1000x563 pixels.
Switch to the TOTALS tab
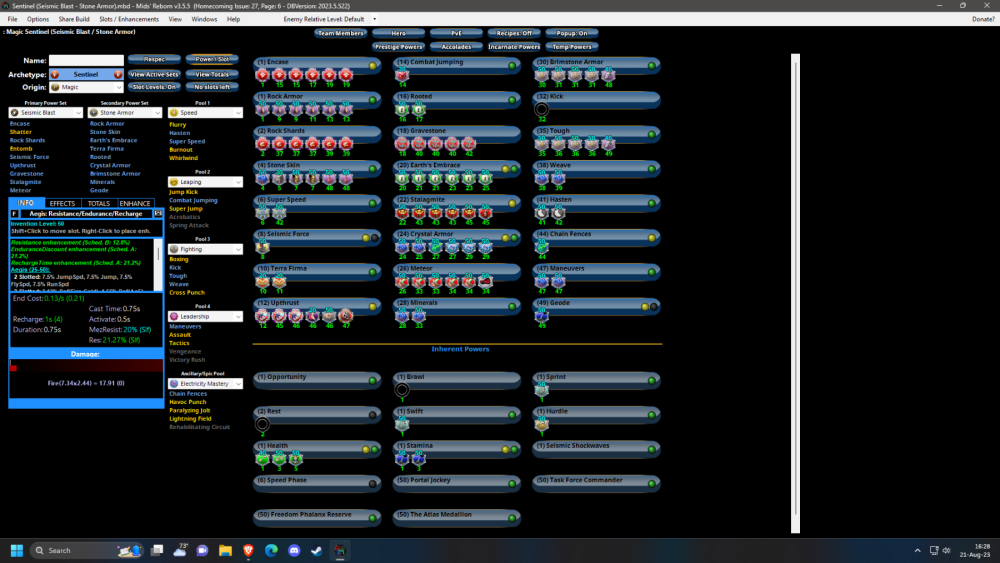(x=99, y=203)
